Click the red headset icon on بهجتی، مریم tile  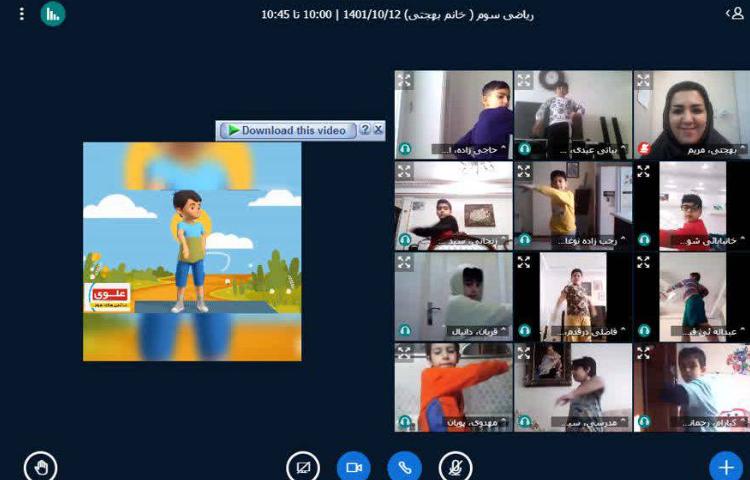coord(644,149)
